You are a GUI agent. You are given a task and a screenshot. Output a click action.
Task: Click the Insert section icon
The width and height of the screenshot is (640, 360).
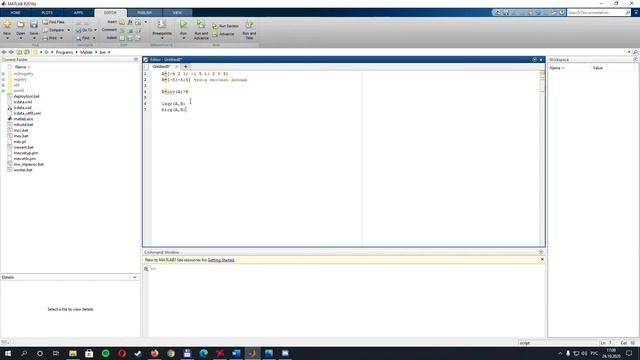[122, 22]
